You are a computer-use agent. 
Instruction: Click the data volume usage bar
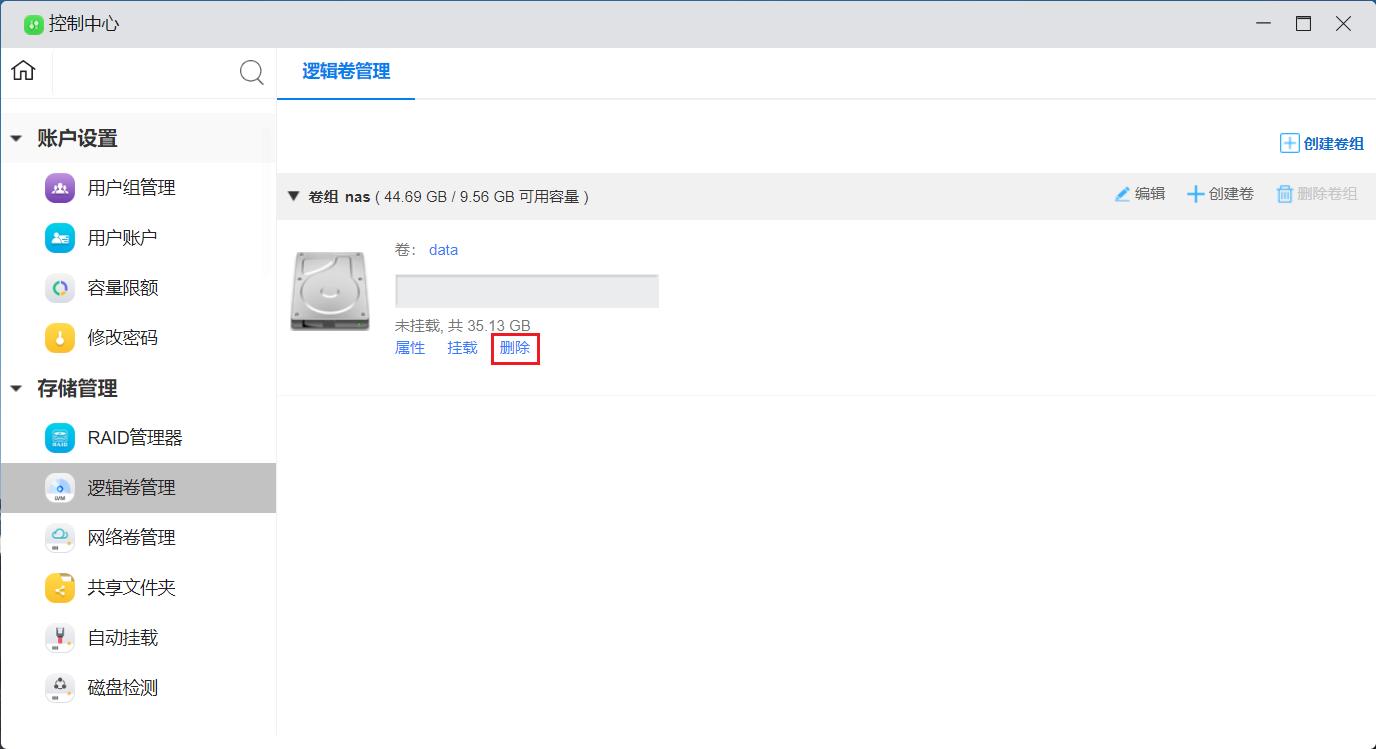(527, 291)
